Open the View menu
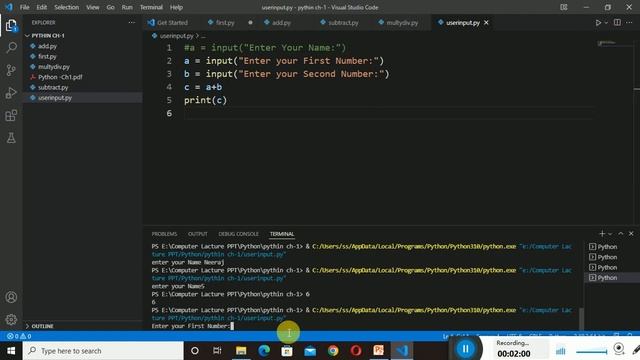640x360 pixels. tap(93, 7)
